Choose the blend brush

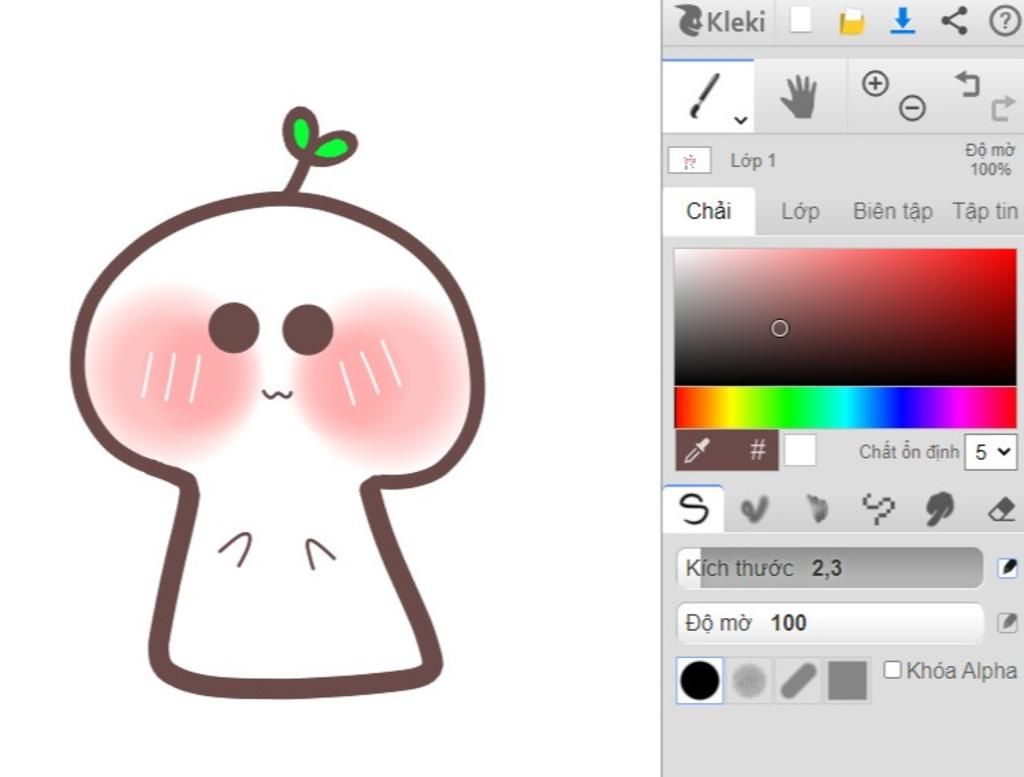(x=754, y=509)
